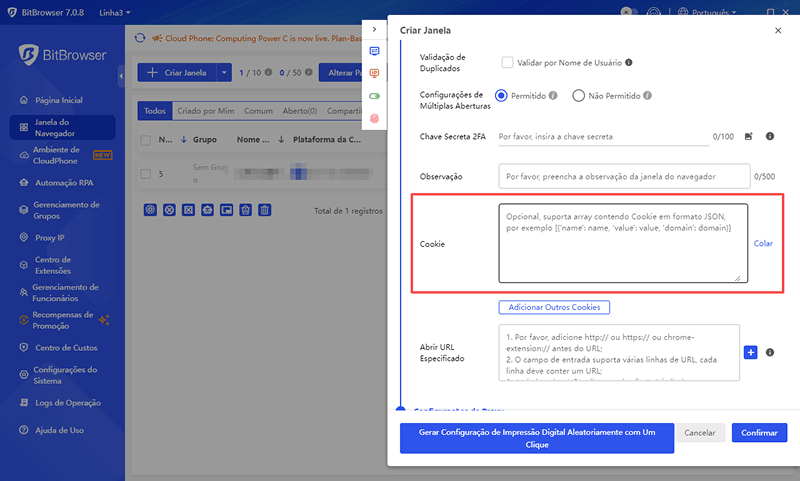Click the window arrange bulk action icon
Image resolution: width=800 pixels, height=481 pixels.
tap(227, 210)
